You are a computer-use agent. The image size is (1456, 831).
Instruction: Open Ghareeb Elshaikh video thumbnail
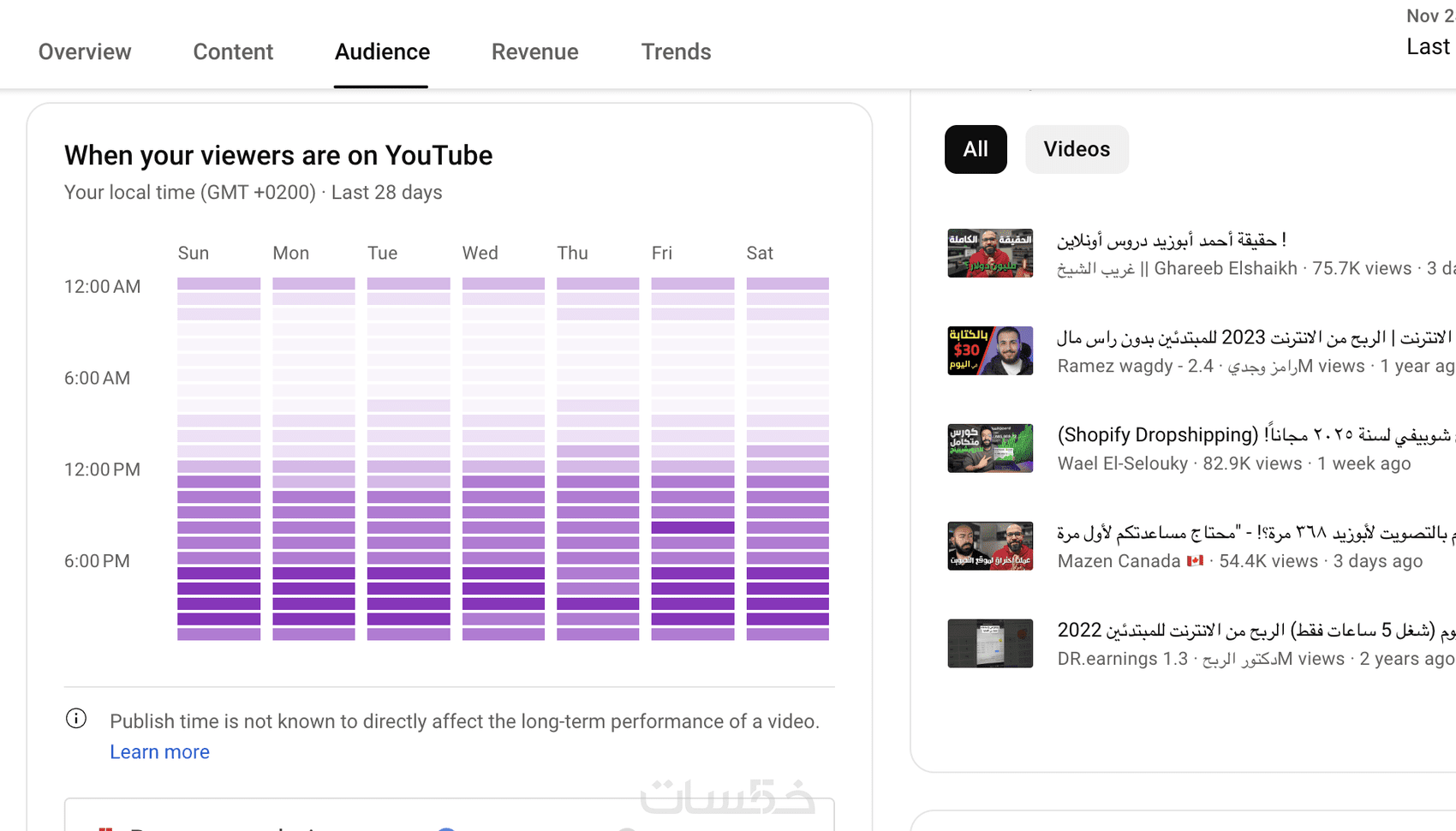pyautogui.click(x=990, y=253)
